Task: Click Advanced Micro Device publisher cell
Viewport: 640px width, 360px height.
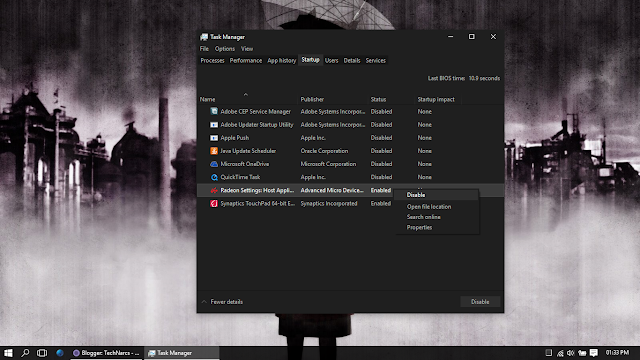Action: [332, 190]
